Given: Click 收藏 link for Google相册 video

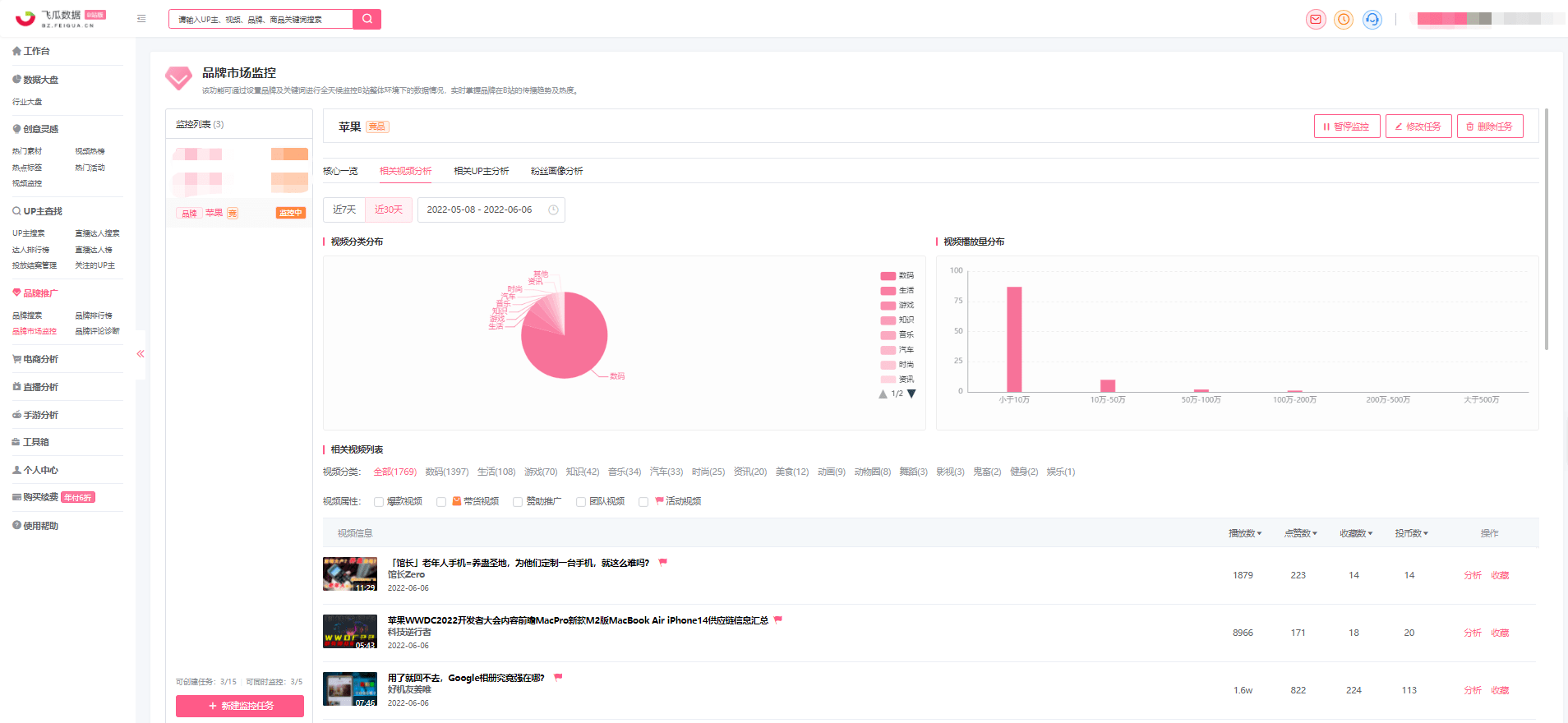Looking at the screenshot, I should tap(1500, 691).
